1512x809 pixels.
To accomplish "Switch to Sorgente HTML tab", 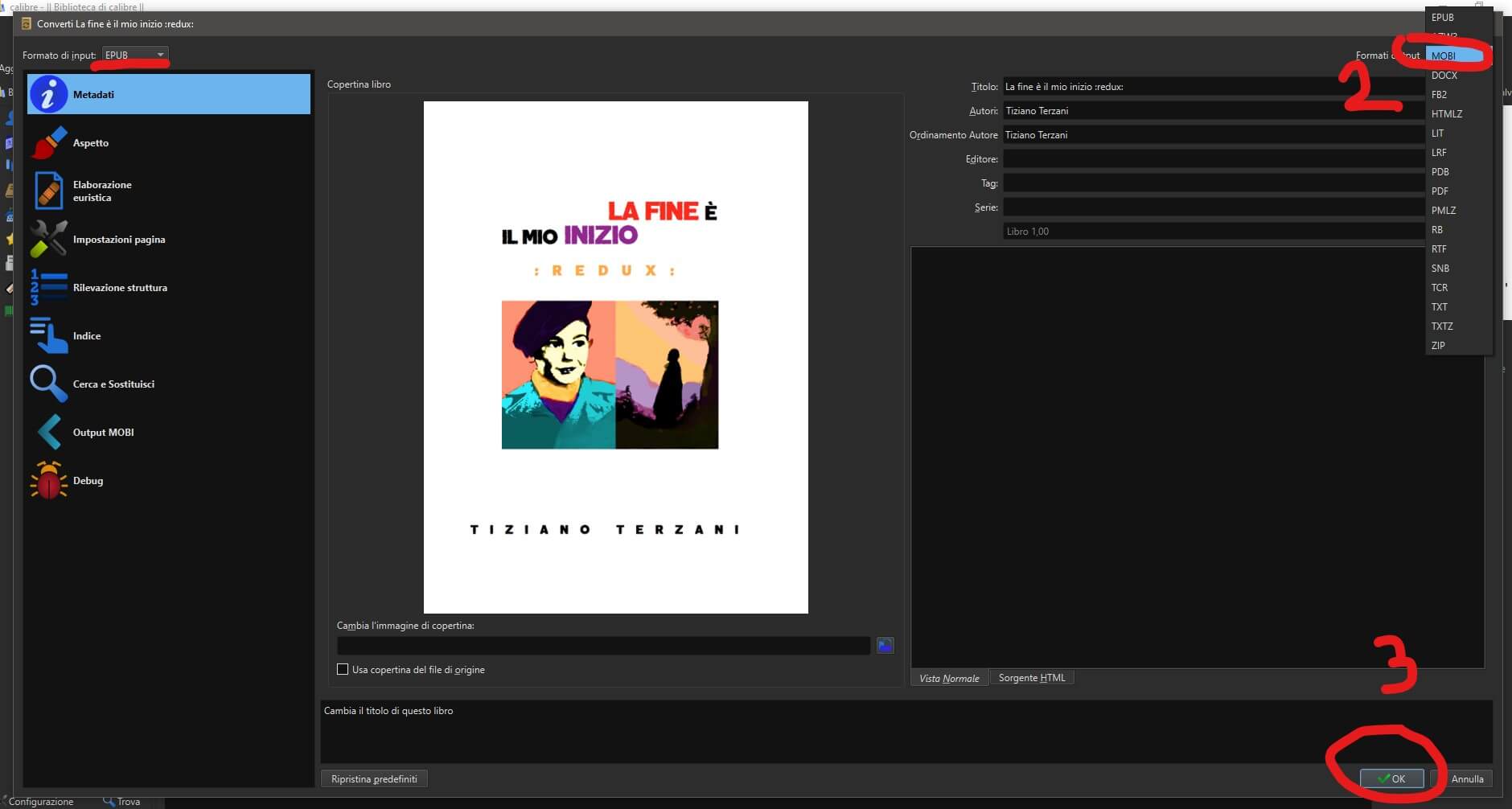I will pyautogui.click(x=1031, y=678).
